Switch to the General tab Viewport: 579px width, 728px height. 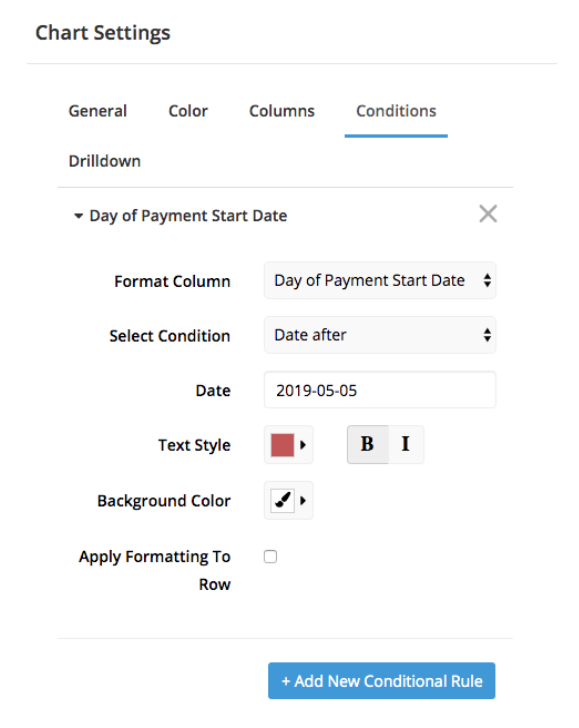coord(98,111)
